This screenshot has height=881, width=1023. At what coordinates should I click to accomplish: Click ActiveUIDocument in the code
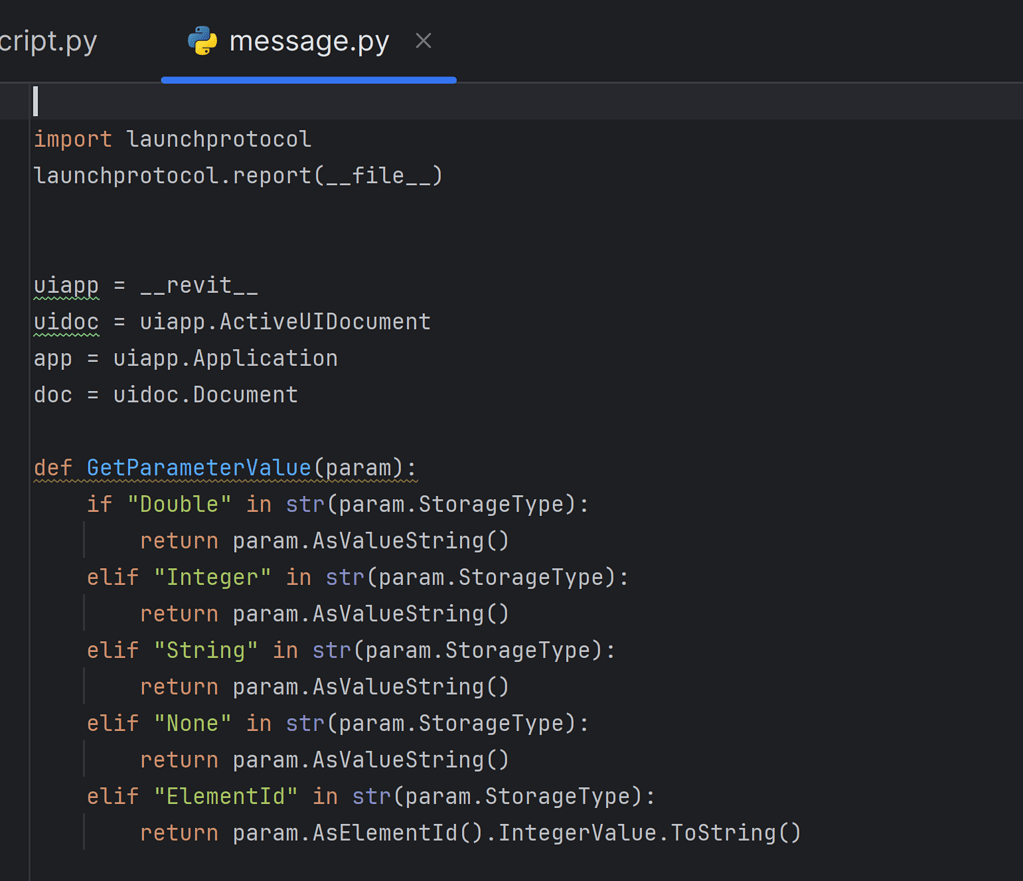(x=324, y=322)
